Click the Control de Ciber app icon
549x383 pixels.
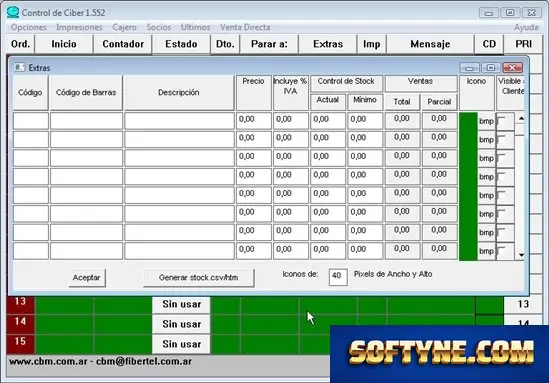pos(13,12)
